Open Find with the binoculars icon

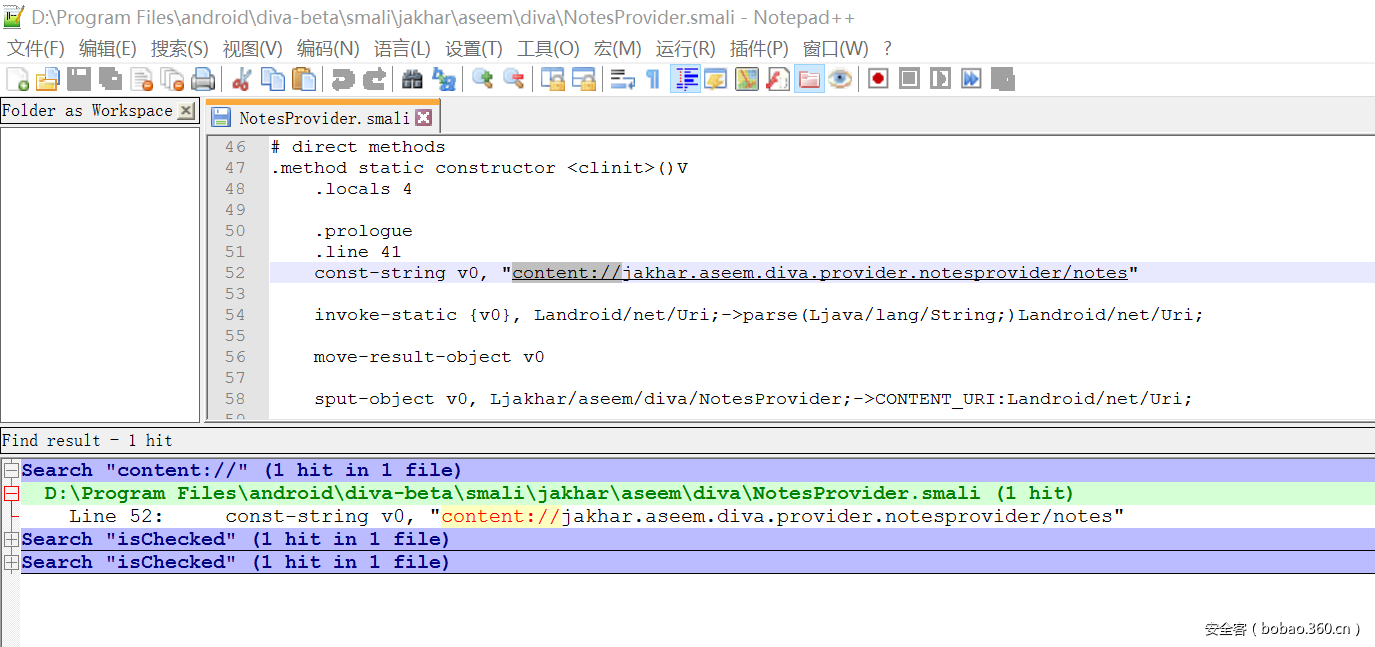412,79
